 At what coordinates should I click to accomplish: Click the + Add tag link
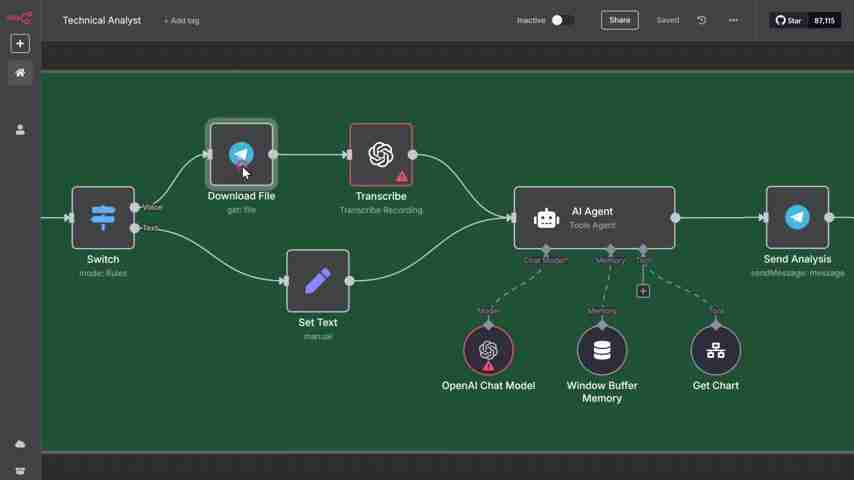[181, 21]
